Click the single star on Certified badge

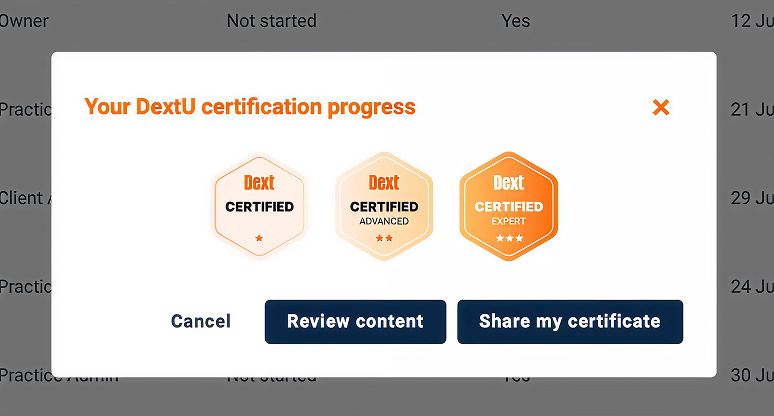click(259, 238)
